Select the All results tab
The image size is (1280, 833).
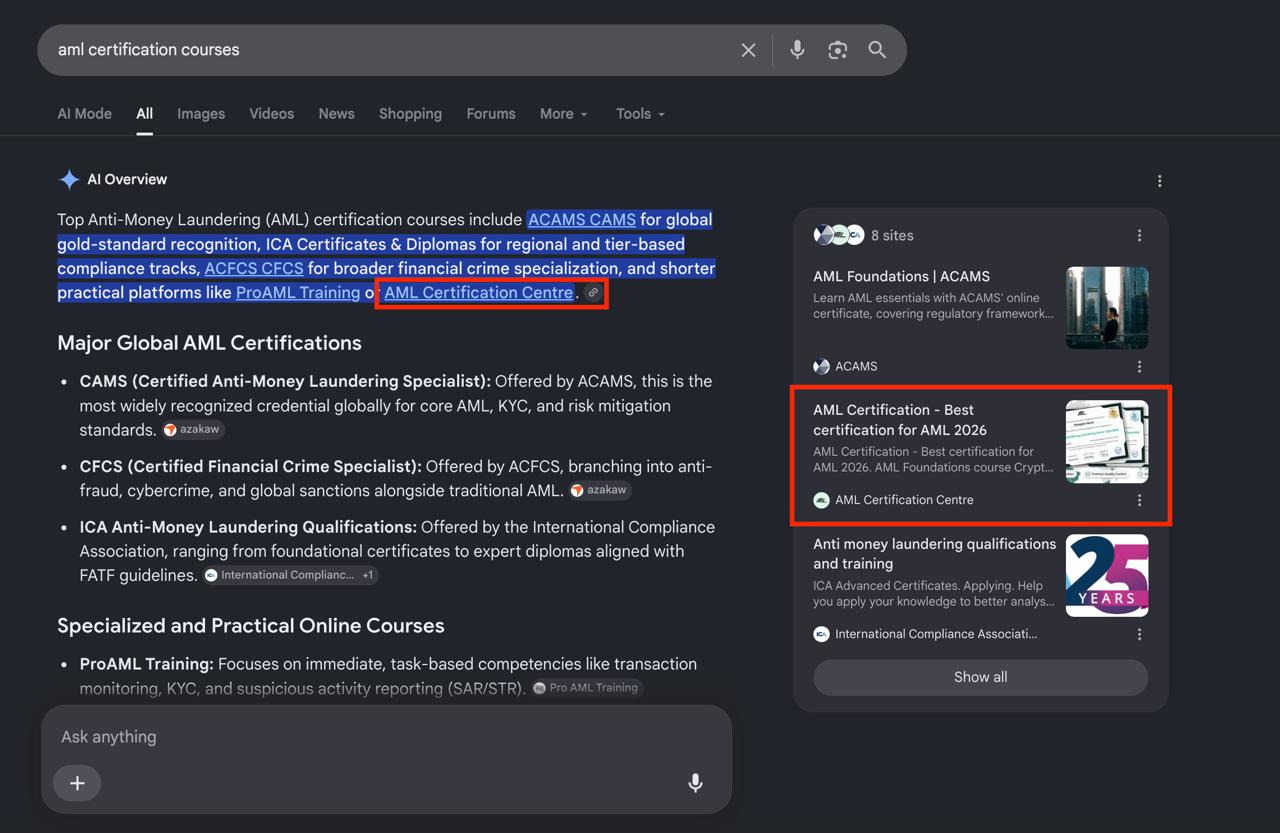pos(145,114)
